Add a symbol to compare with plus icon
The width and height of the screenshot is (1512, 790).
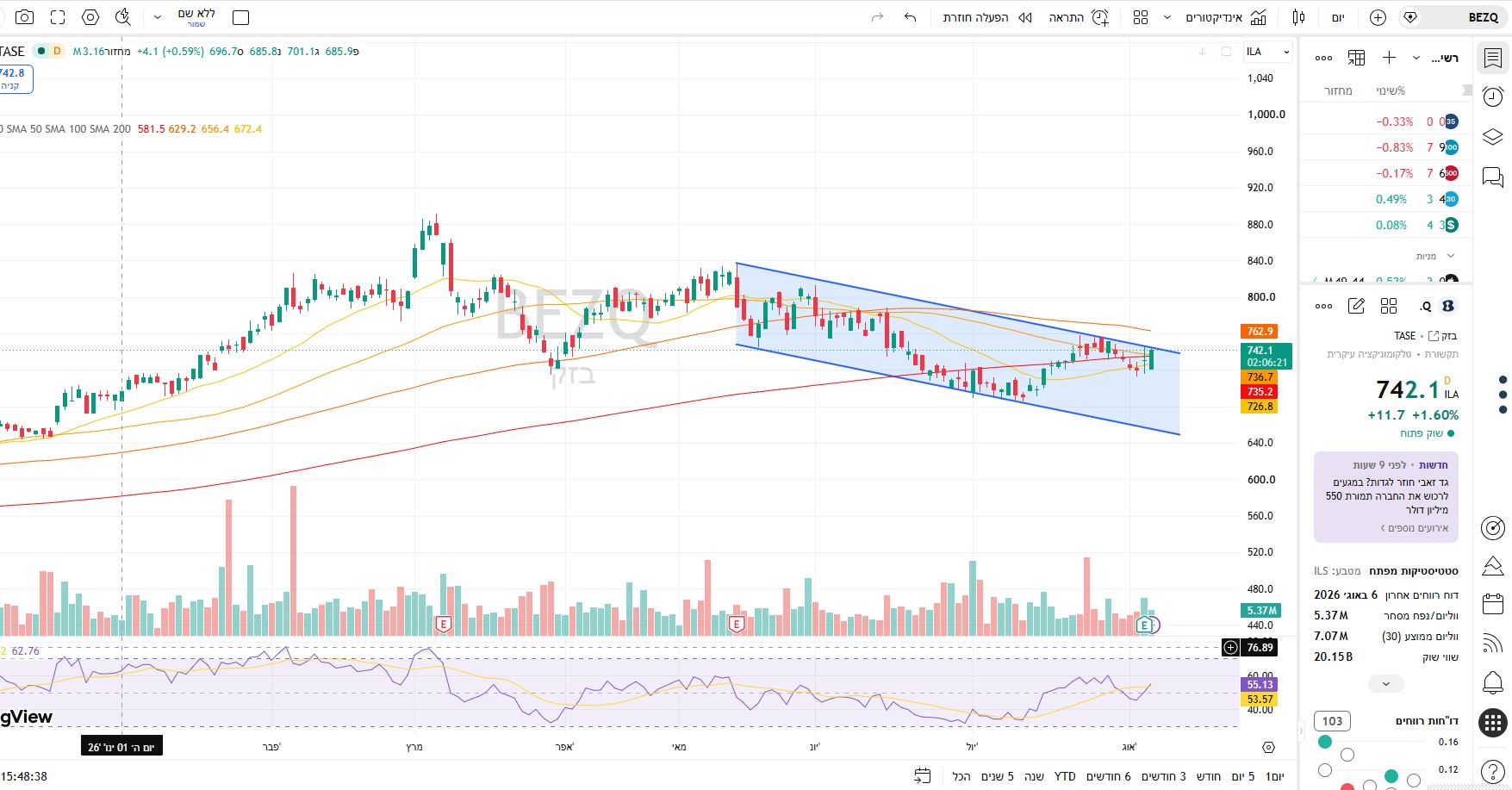click(x=1378, y=17)
